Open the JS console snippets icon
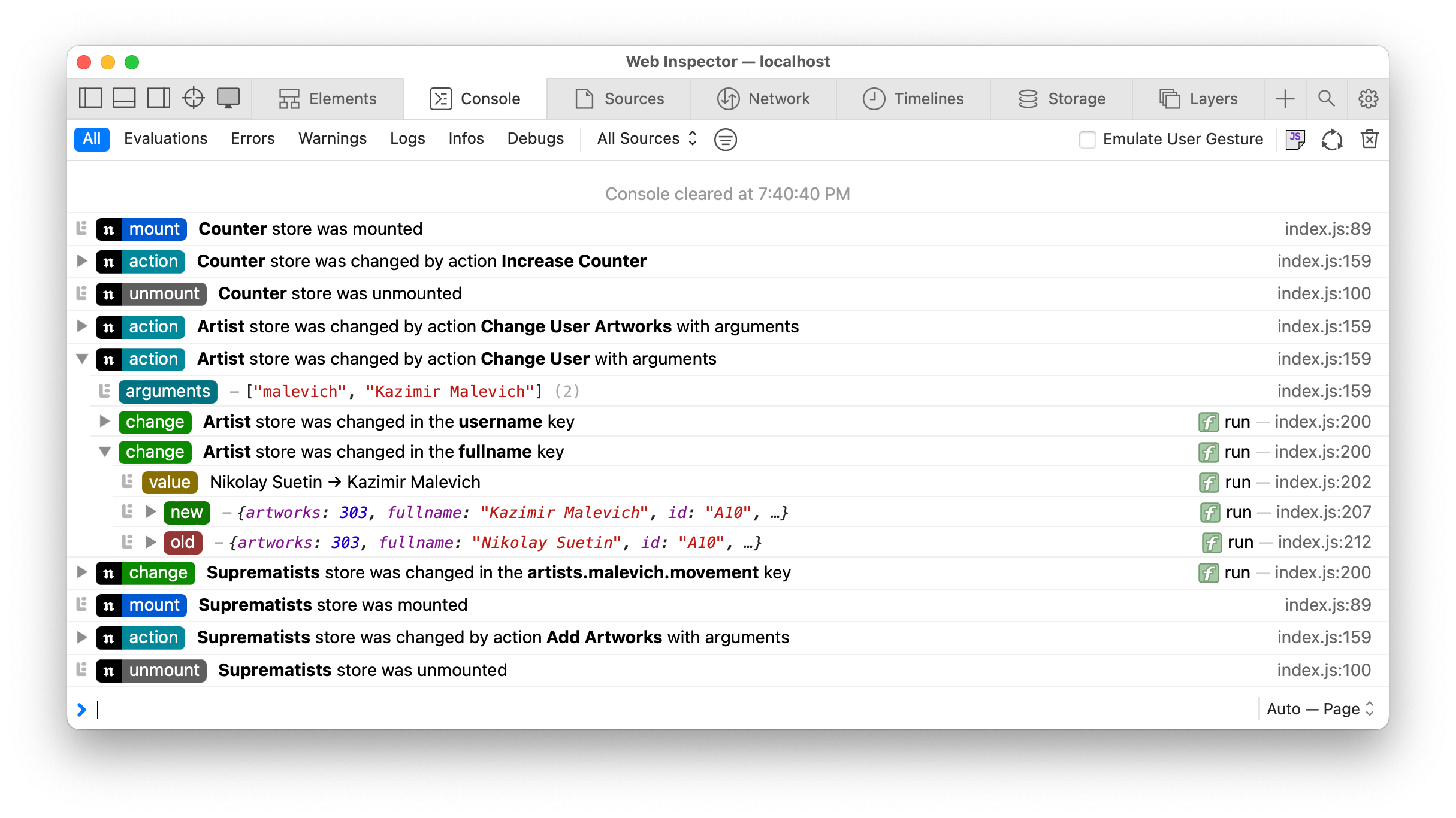 click(x=1295, y=139)
